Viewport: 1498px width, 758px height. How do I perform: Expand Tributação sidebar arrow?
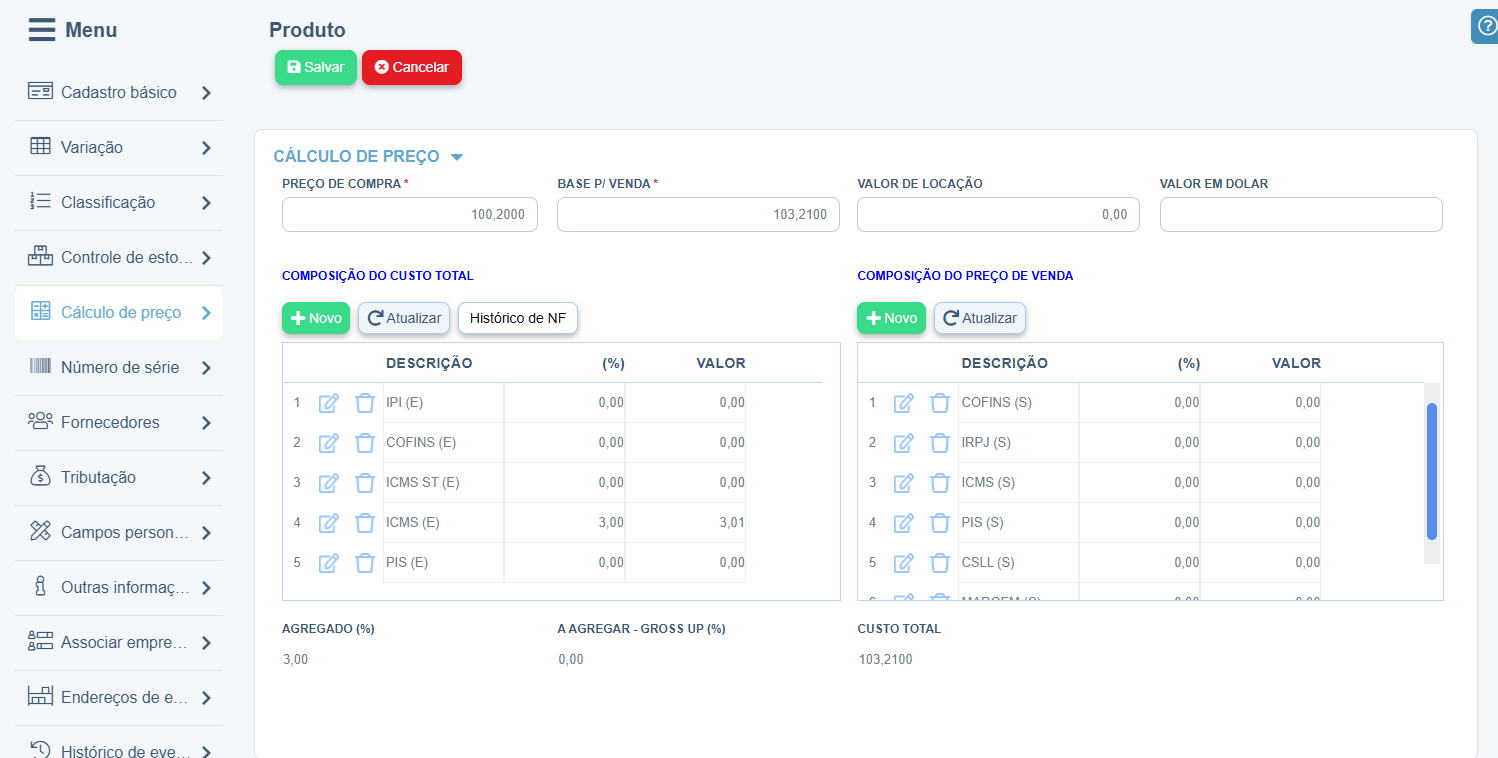[x=206, y=478]
